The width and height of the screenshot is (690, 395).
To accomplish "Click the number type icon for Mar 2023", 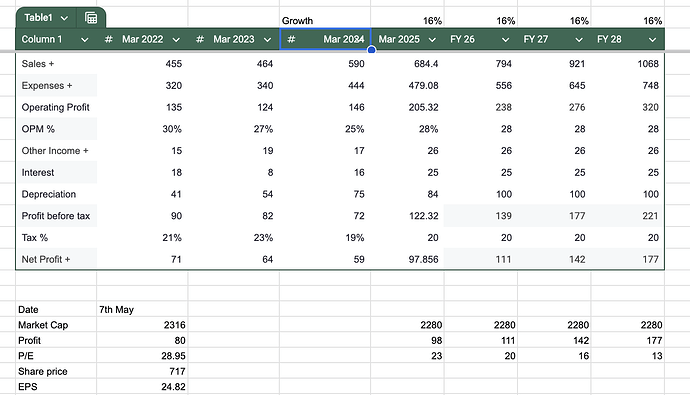I will (x=200, y=40).
